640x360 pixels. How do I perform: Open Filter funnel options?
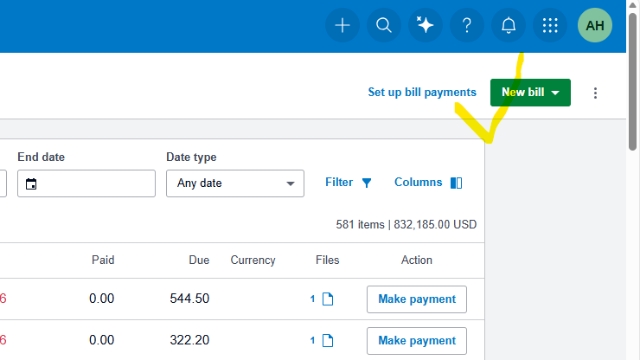[x=349, y=182]
